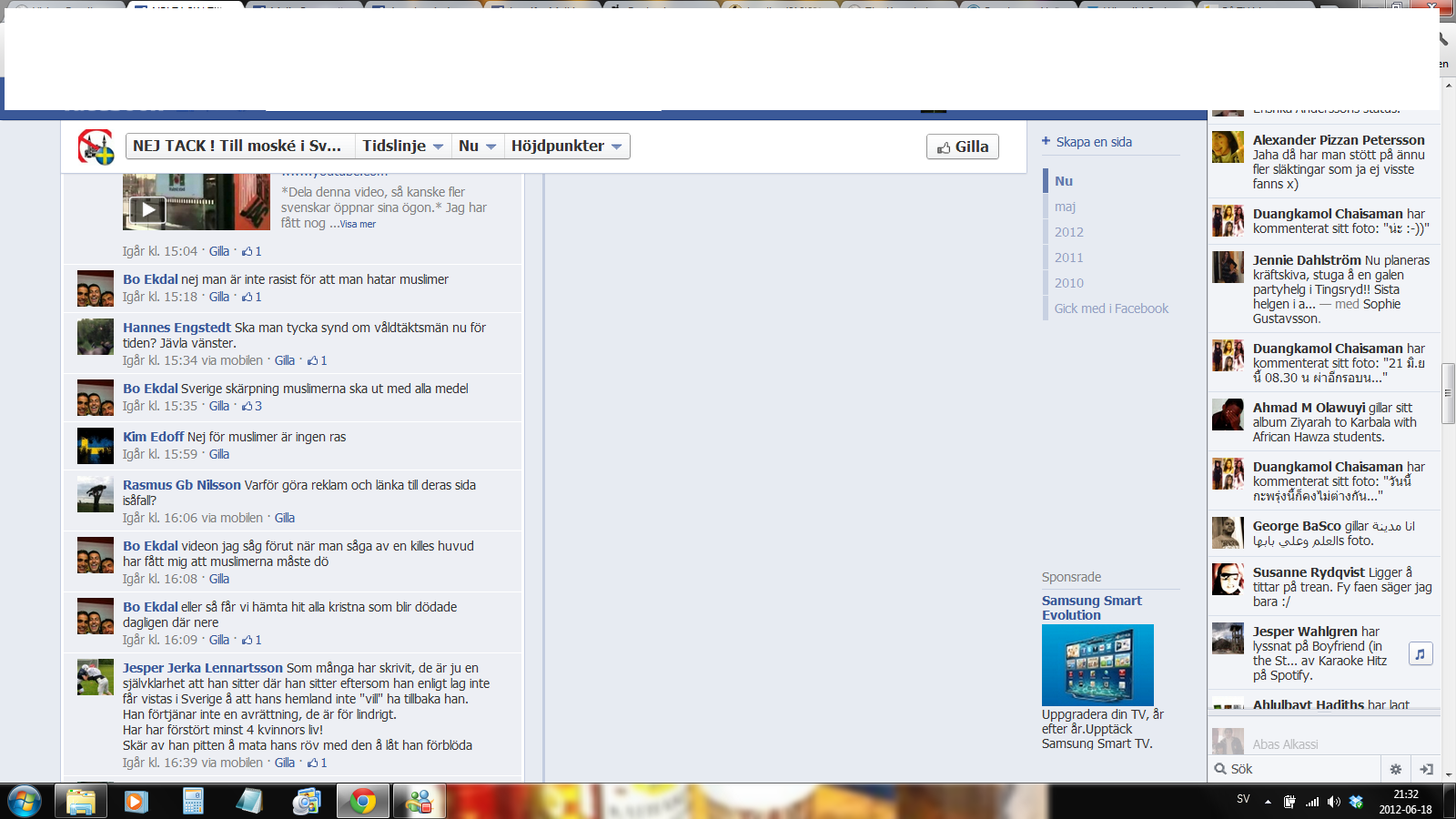
Task: Show the 3 likes on Bo Ekdal's comment
Action: (x=252, y=406)
